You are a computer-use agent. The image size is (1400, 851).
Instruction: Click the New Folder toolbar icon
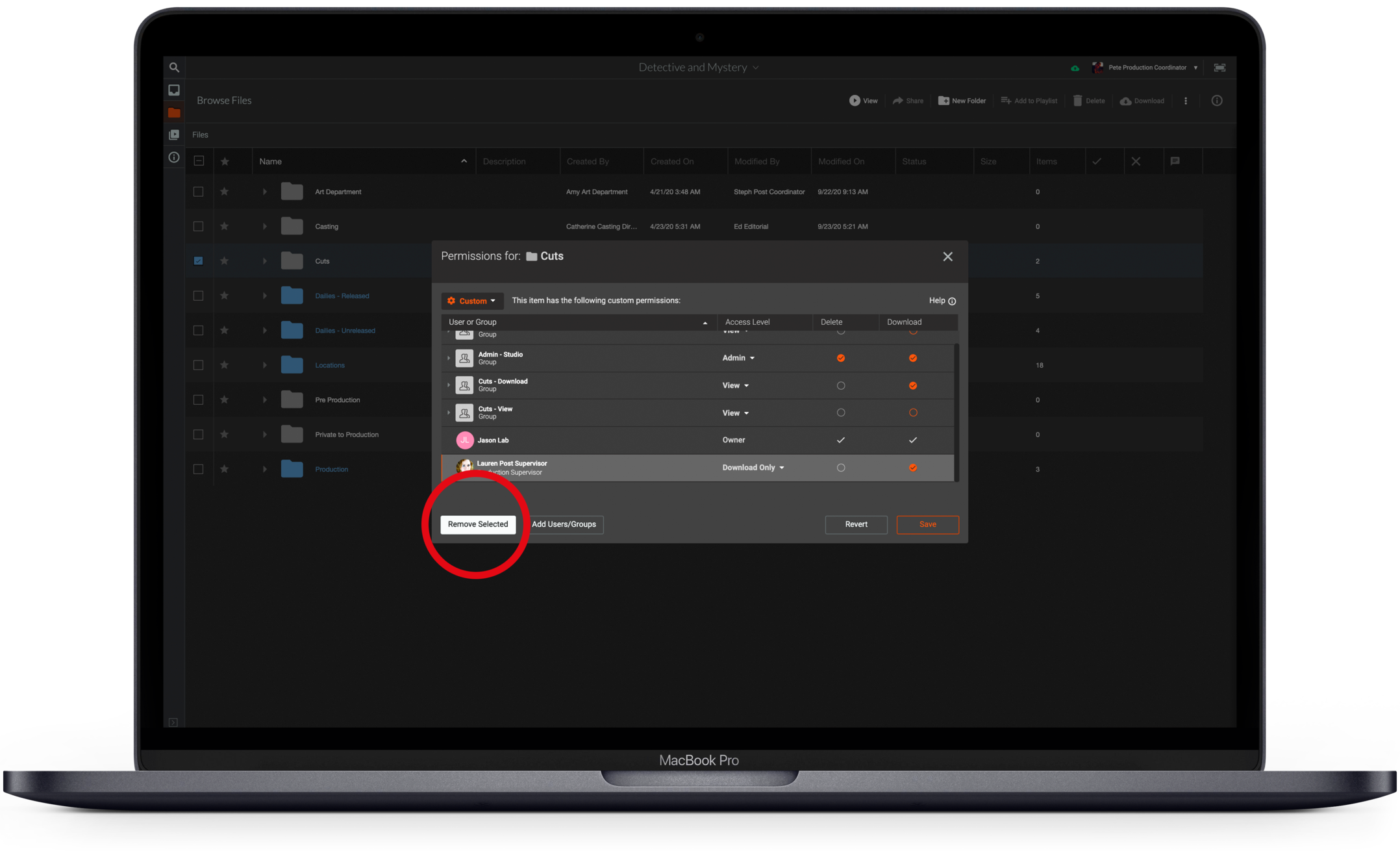[x=944, y=101]
